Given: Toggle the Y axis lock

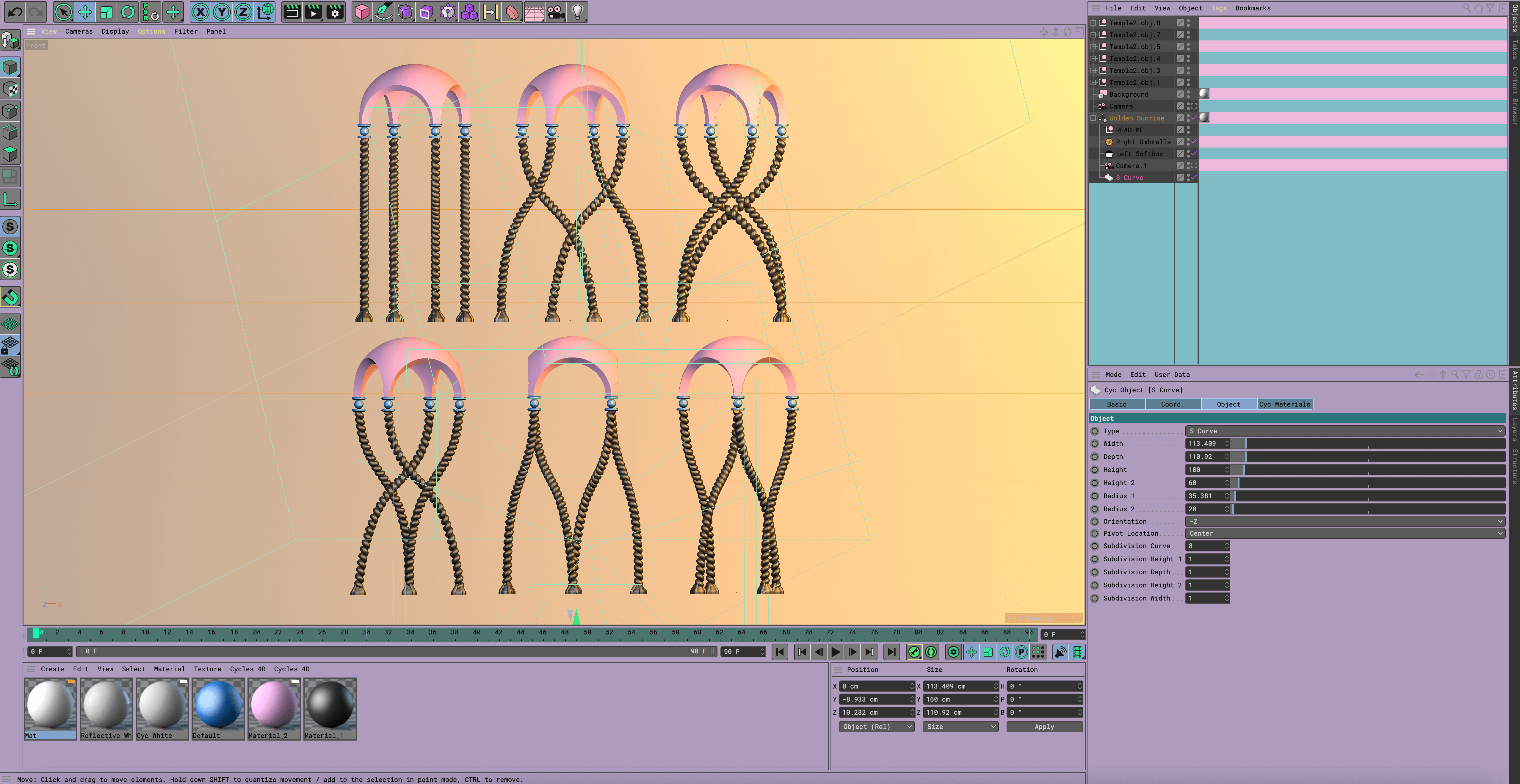Looking at the screenshot, I should click(221, 12).
